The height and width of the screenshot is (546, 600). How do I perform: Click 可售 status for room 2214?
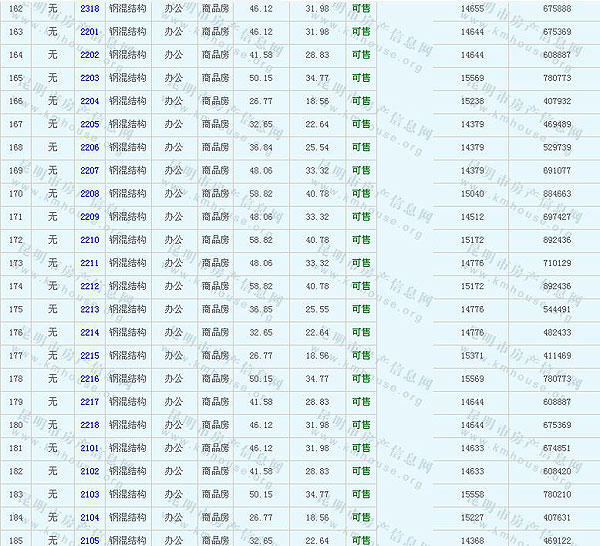click(x=360, y=333)
